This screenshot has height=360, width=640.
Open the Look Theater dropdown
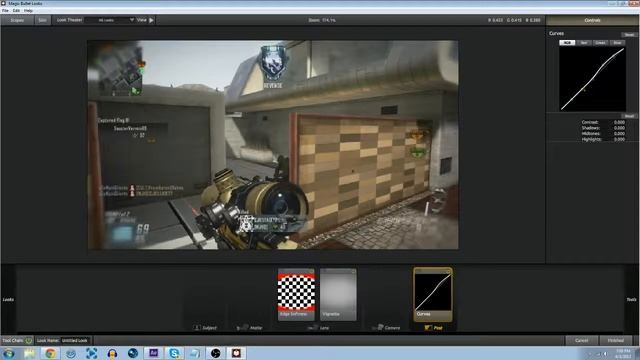110,20
